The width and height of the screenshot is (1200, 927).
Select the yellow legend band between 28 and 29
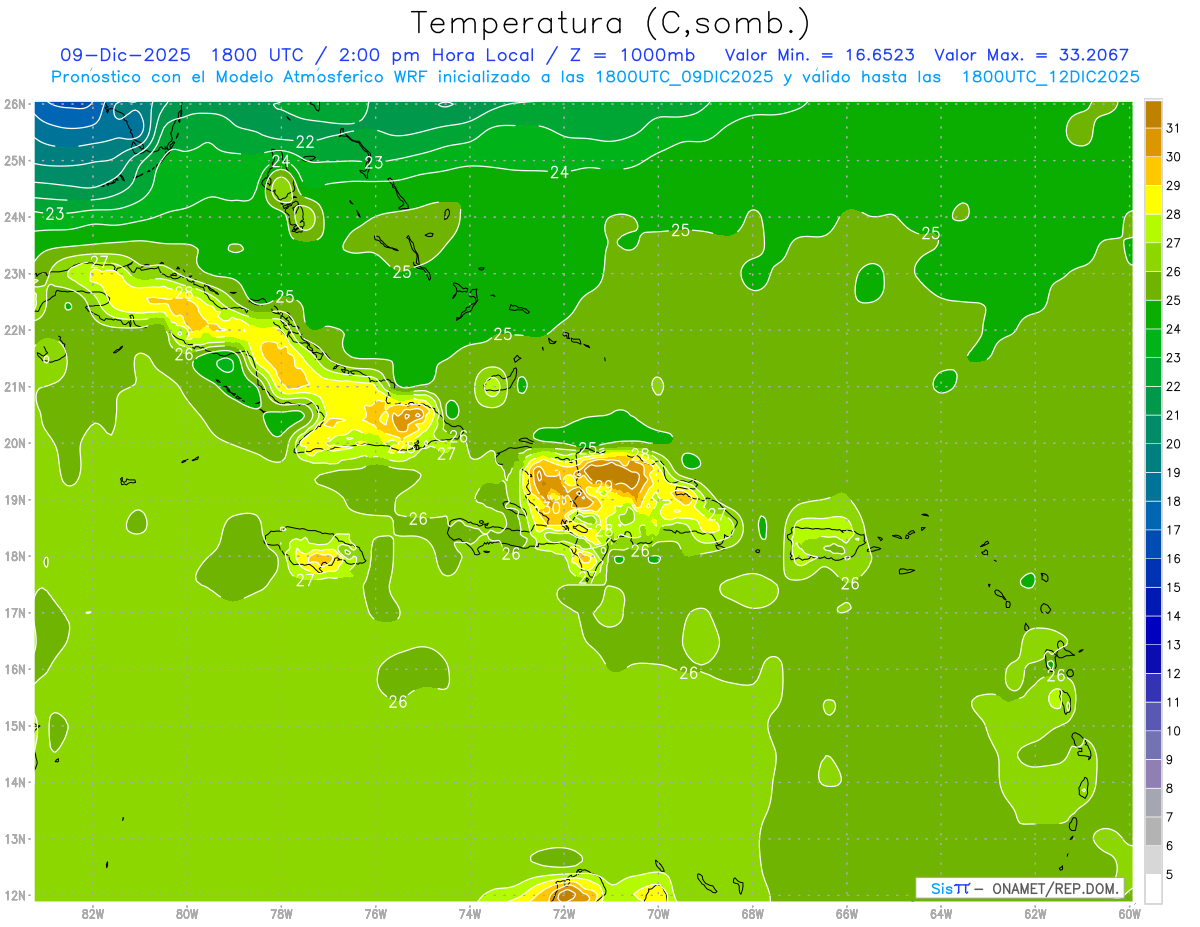click(x=1153, y=200)
